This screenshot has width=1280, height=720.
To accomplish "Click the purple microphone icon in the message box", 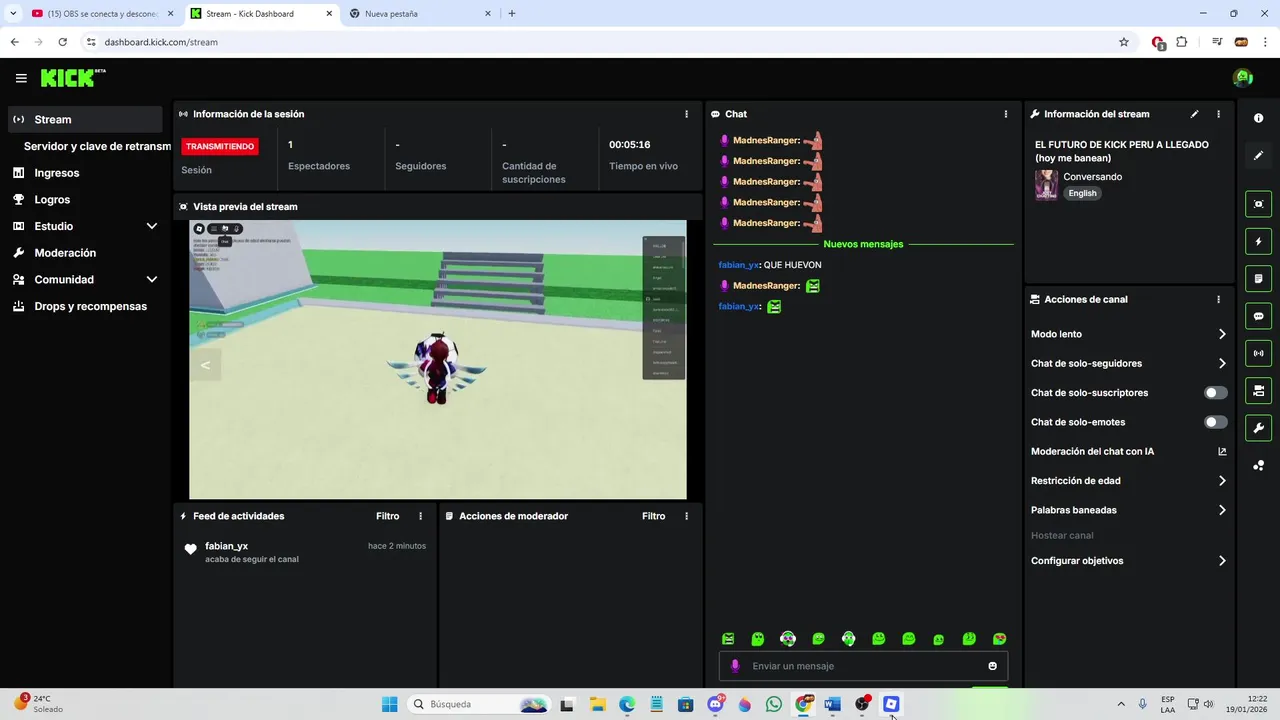I will click(x=735, y=666).
